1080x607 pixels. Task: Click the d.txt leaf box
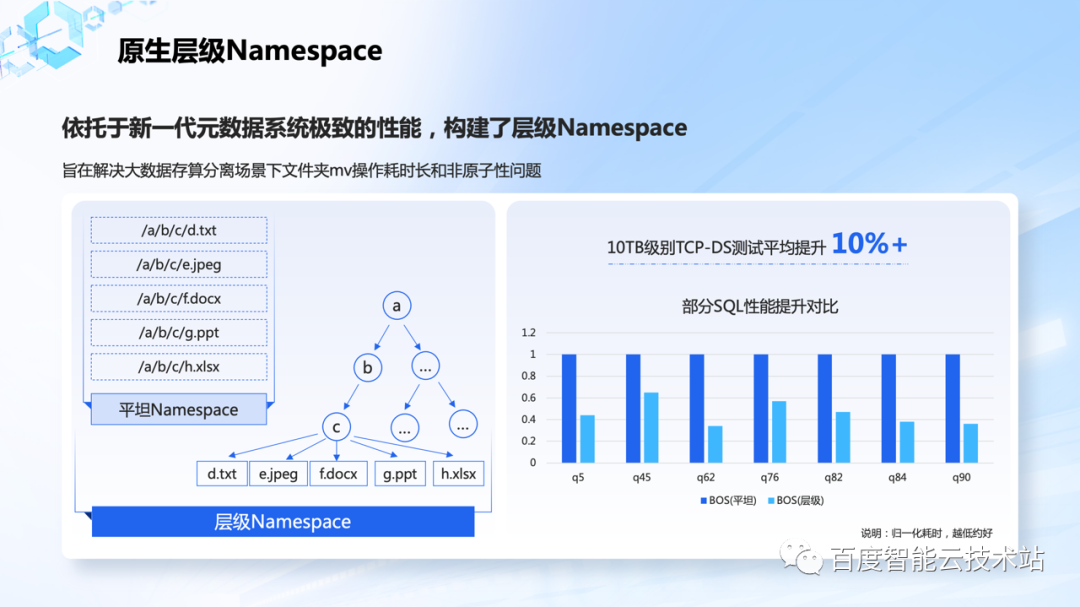pos(222,474)
